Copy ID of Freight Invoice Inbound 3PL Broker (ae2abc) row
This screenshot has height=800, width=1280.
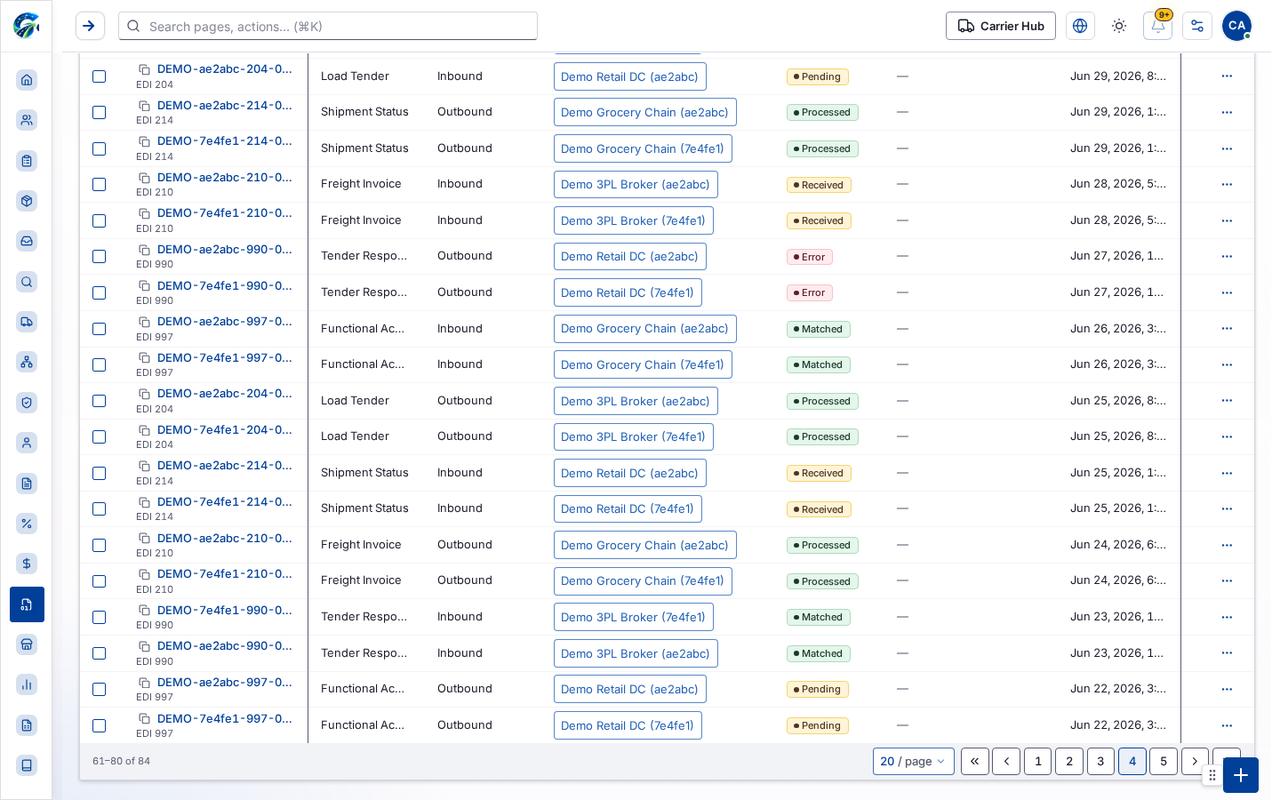144,178
